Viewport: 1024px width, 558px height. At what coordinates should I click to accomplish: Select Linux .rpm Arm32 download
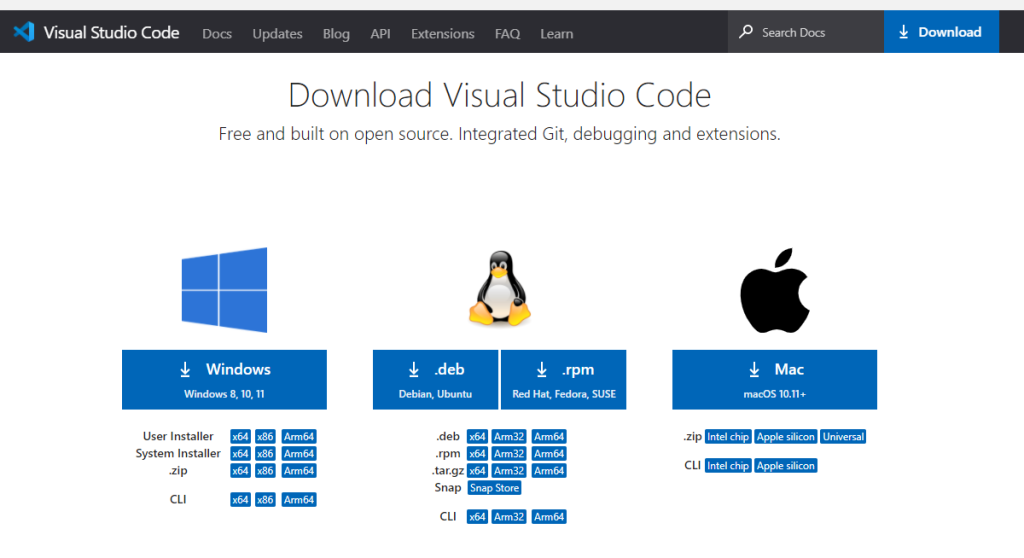click(x=509, y=453)
